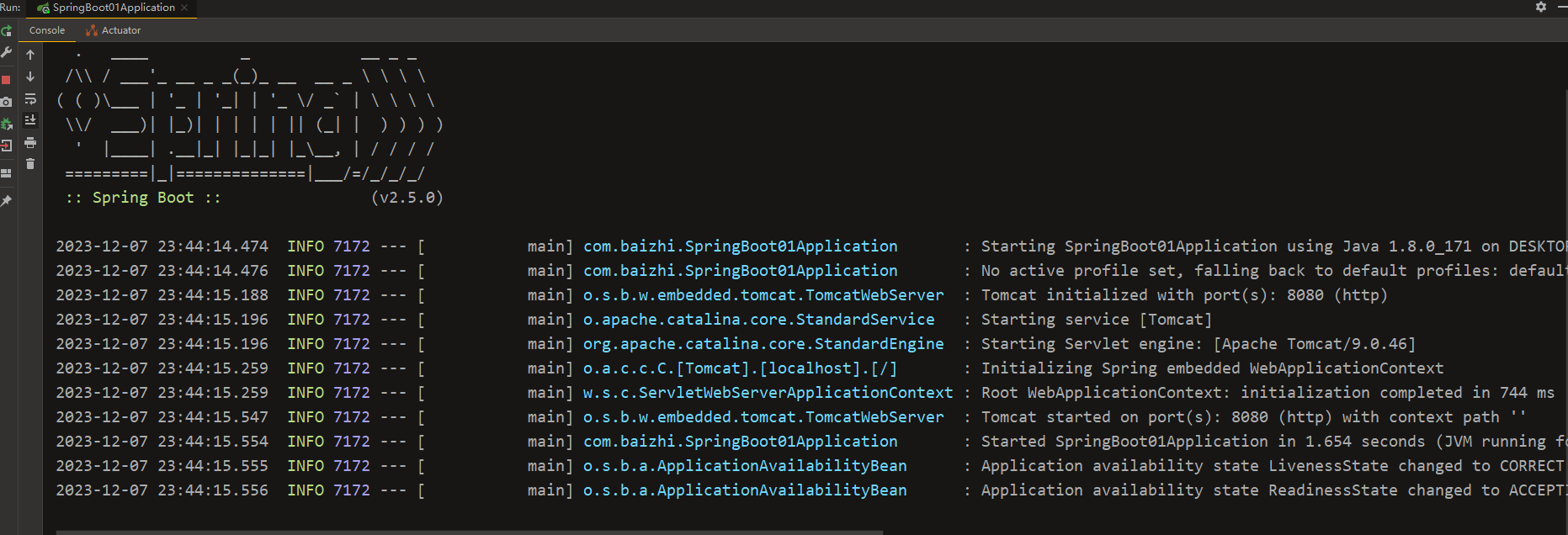The width and height of the screenshot is (1568, 535).
Task: Toggle soft-wrap for console output
Action: click(30, 98)
